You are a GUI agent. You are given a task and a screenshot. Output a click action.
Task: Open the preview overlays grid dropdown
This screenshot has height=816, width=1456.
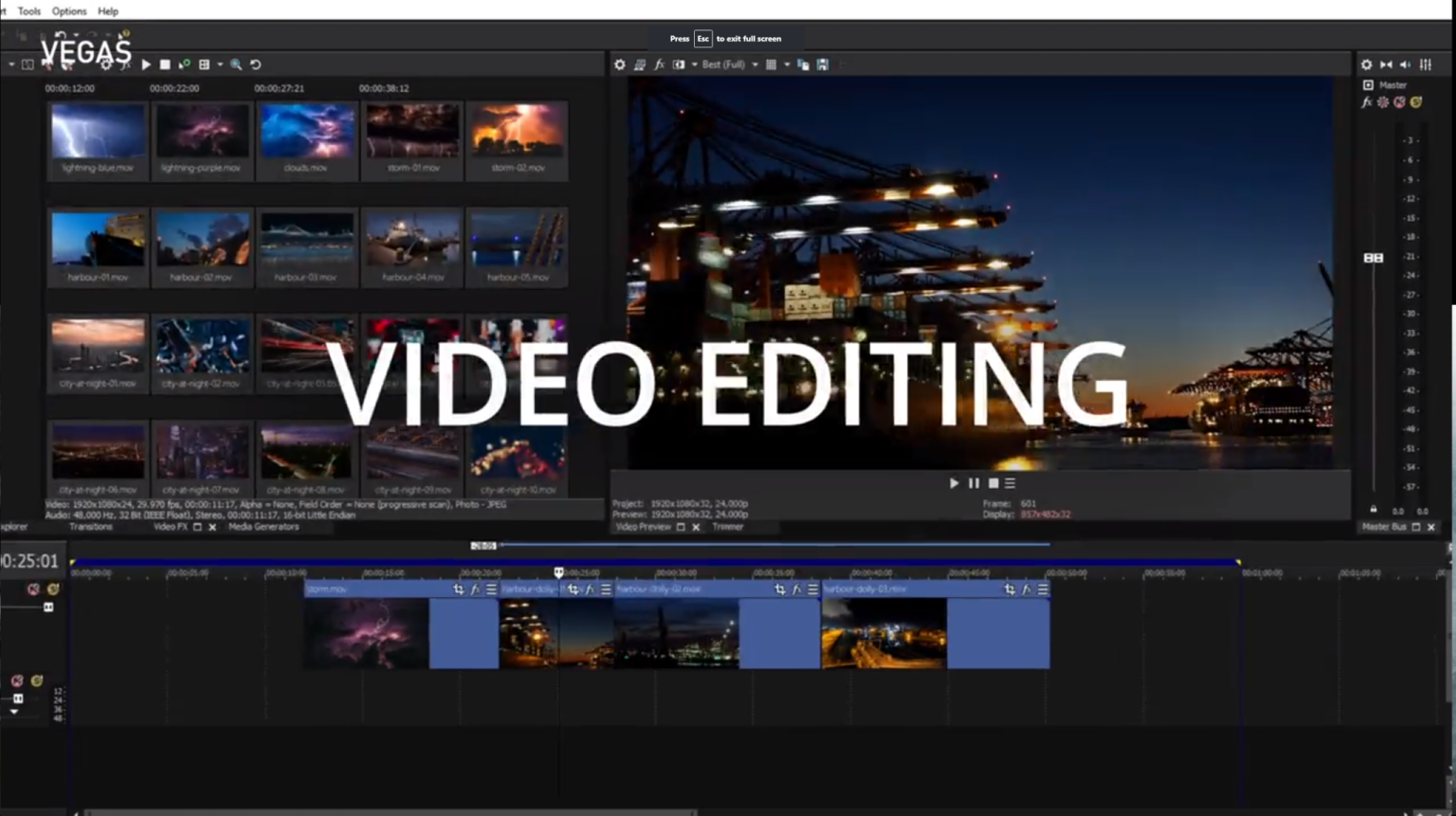pyautogui.click(x=787, y=64)
